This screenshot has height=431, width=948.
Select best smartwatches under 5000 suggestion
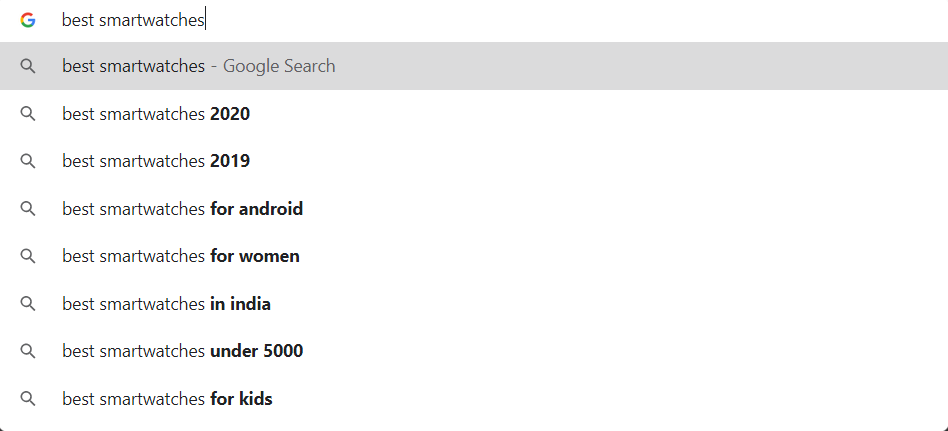[474, 351]
